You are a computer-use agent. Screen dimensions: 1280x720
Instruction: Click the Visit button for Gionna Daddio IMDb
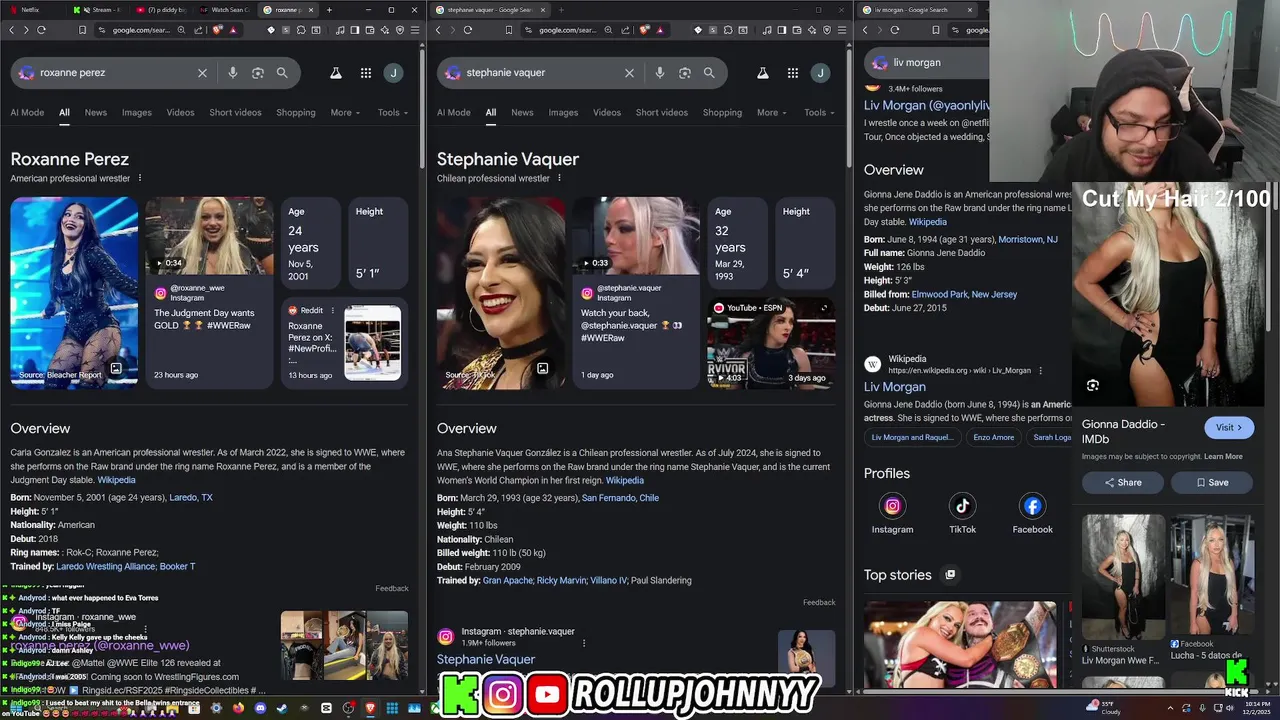(1229, 427)
